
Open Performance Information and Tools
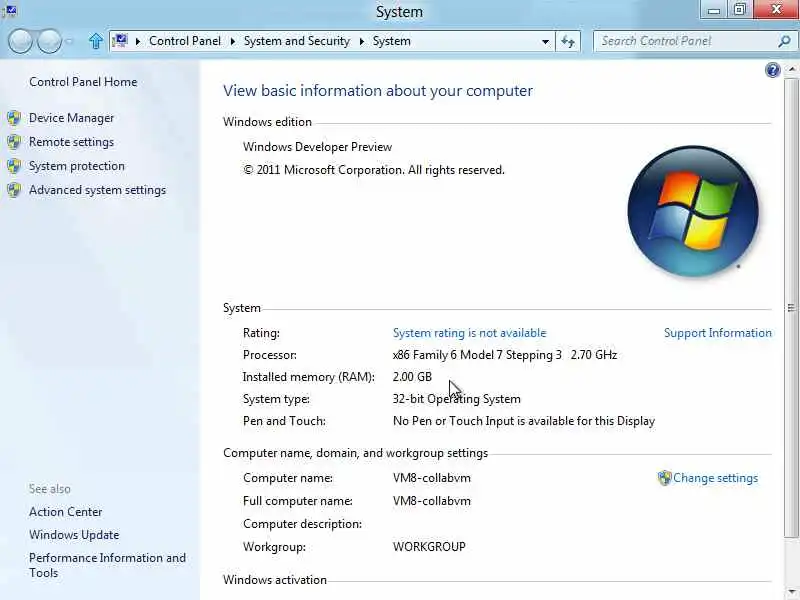[x=107, y=565]
